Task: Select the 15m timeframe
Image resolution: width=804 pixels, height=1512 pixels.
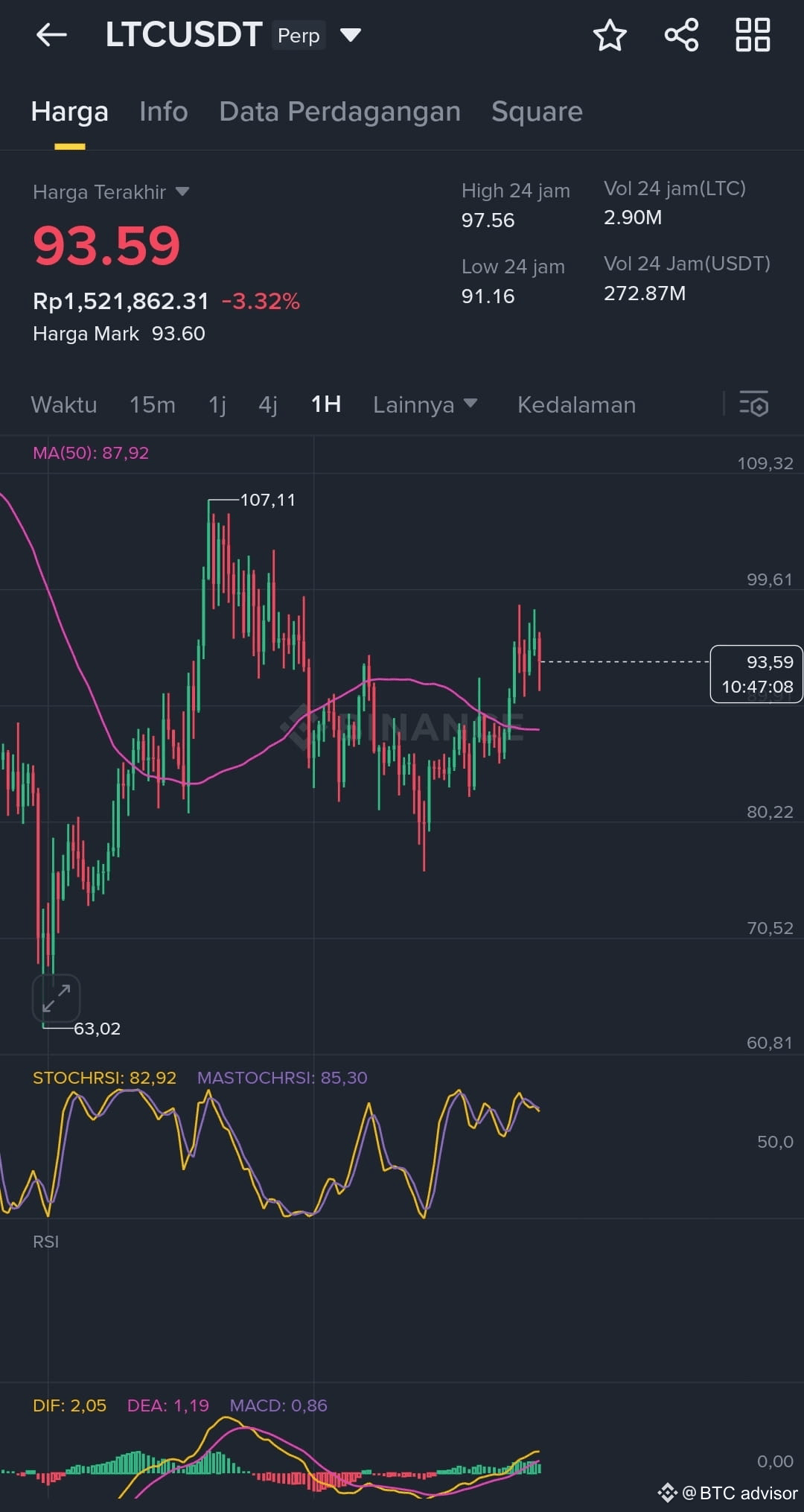Action: coord(153,404)
